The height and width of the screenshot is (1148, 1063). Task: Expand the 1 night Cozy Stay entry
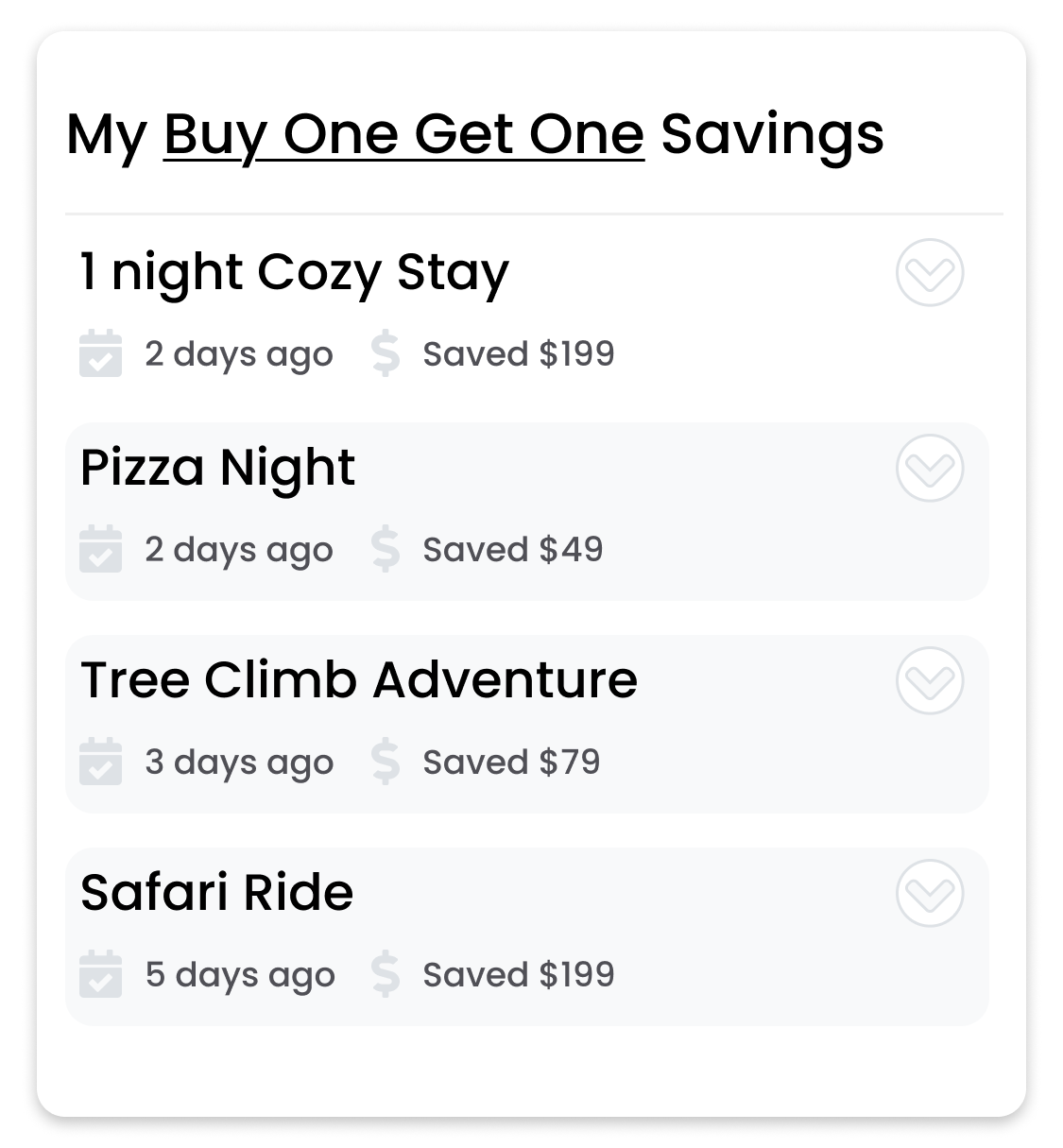coord(930,272)
